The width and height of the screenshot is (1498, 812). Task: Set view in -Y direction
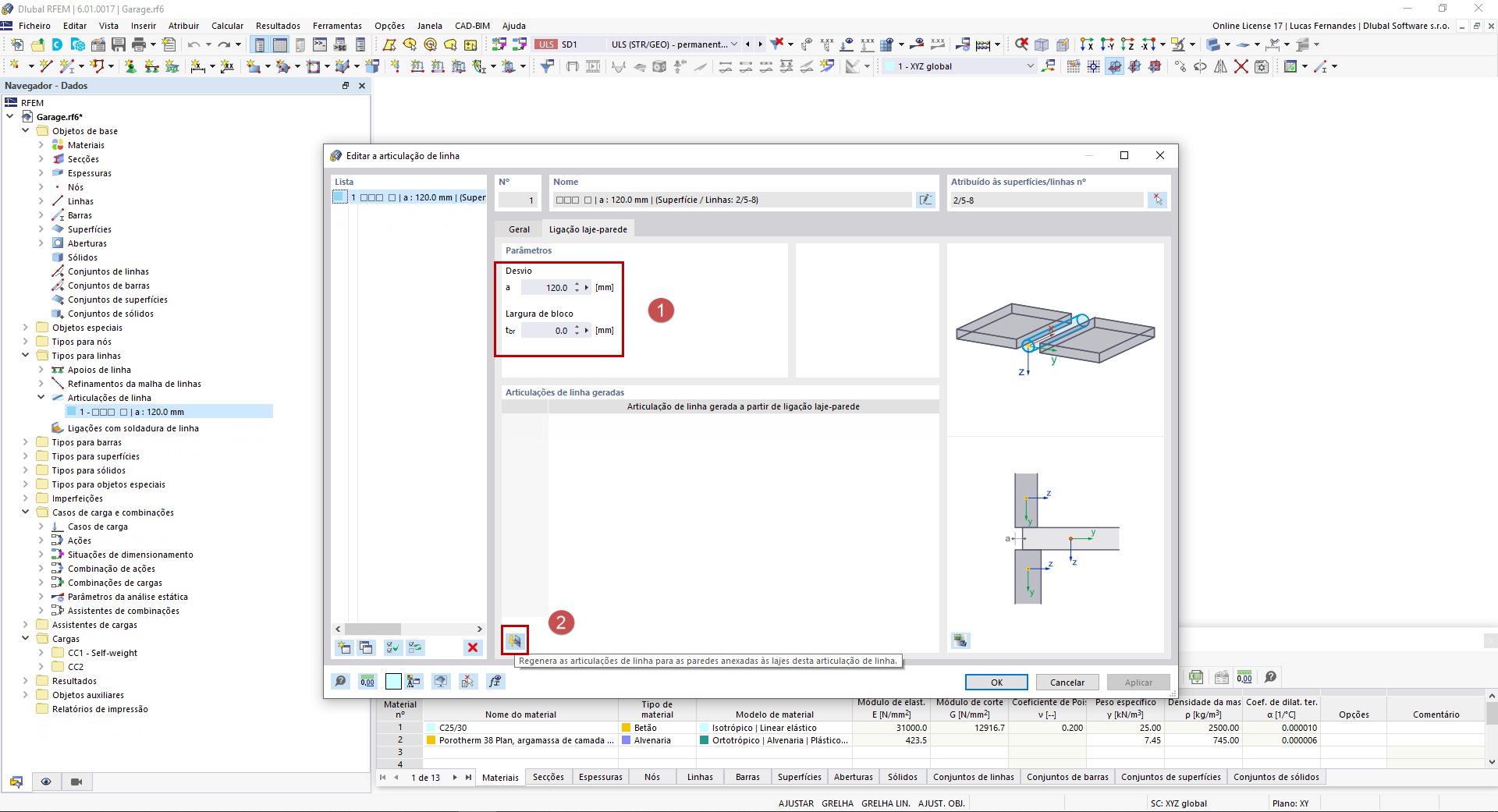click(x=1107, y=44)
